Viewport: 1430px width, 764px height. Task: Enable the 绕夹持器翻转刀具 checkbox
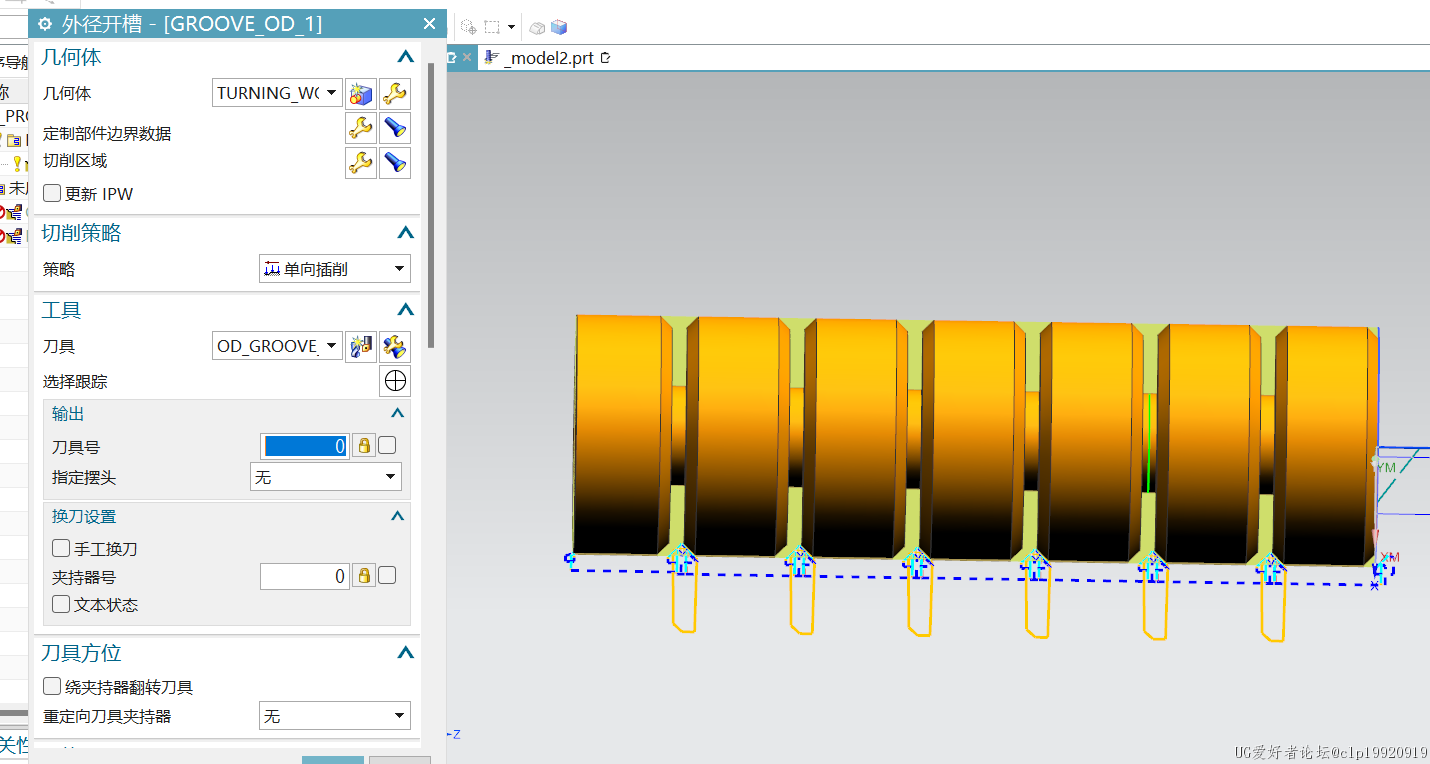point(52,687)
